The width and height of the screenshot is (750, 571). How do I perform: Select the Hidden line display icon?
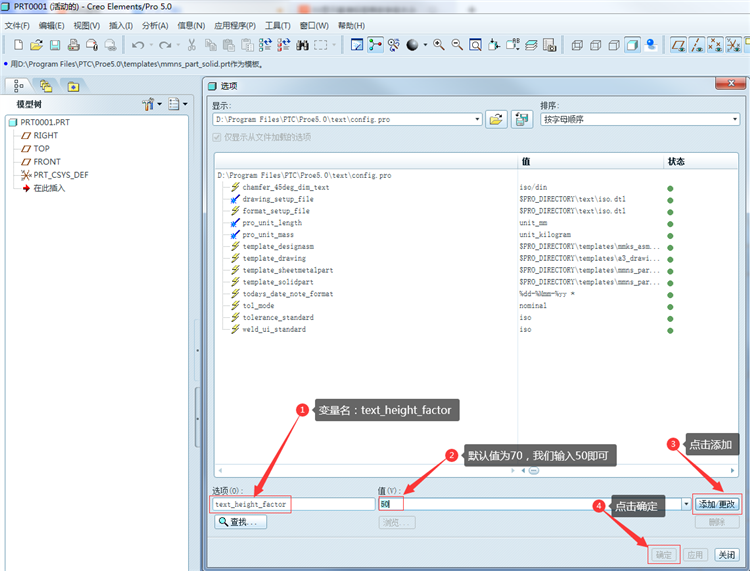[596, 45]
